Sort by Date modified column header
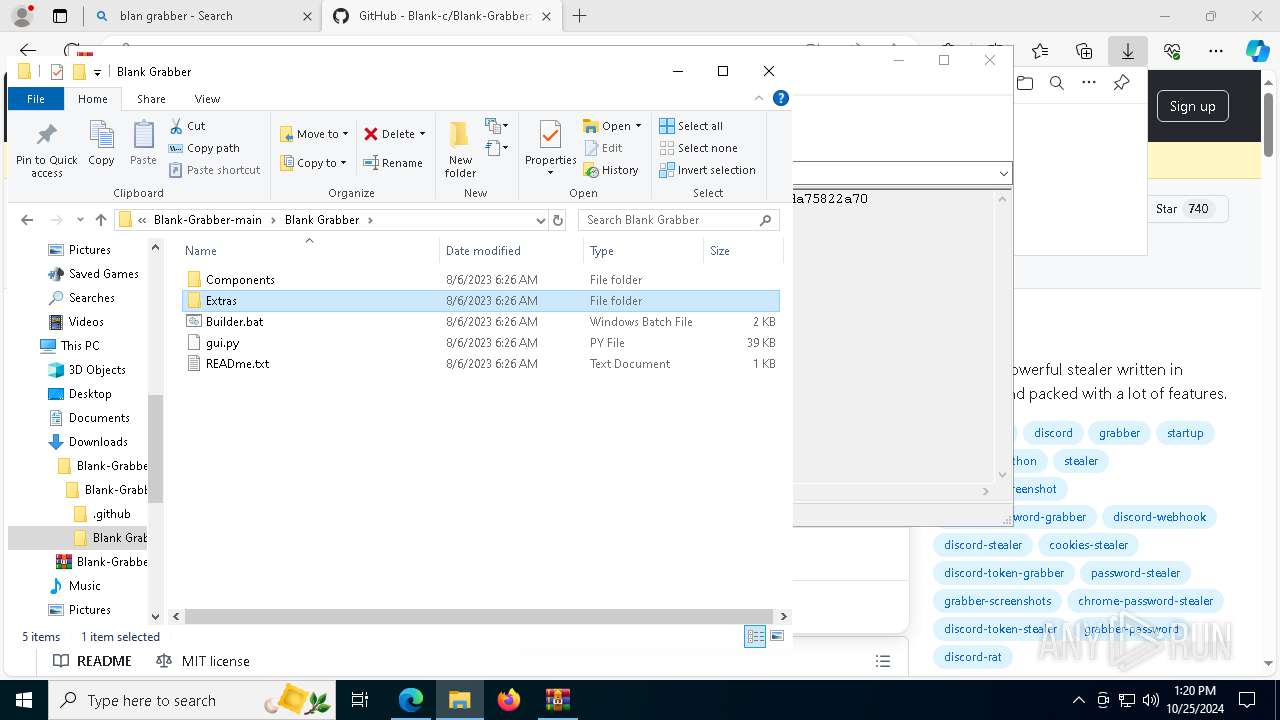1280x720 pixels. (483, 251)
